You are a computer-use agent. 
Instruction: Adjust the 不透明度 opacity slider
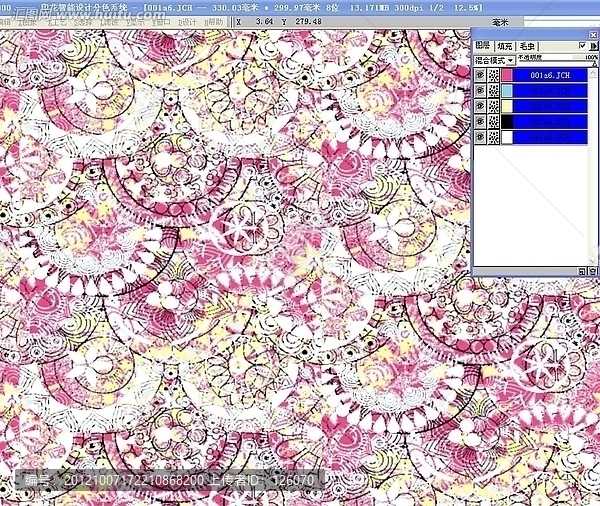coord(557,62)
